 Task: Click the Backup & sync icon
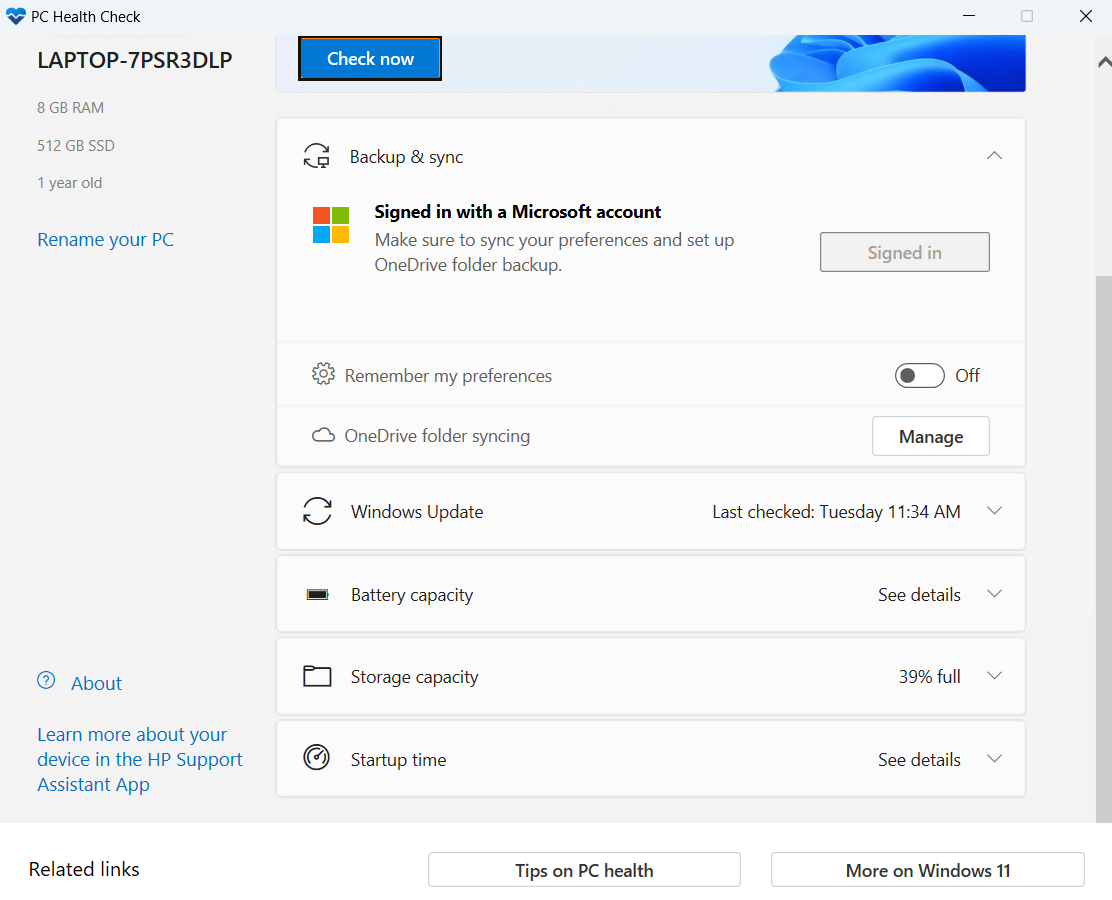[317, 156]
